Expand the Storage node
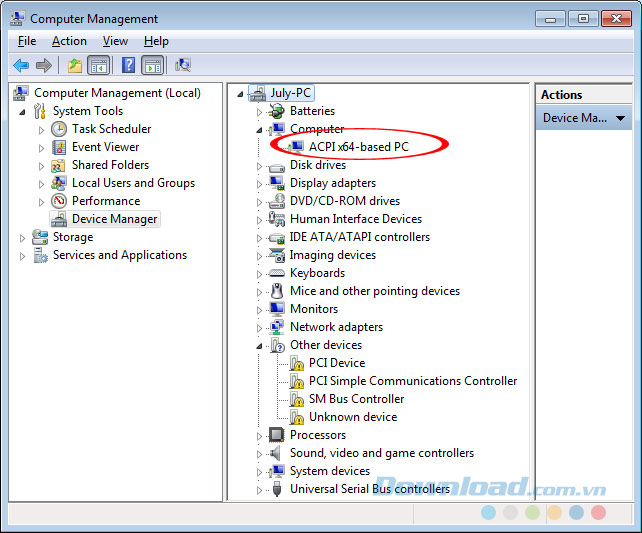The width and height of the screenshot is (642, 533). tap(22, 238)
